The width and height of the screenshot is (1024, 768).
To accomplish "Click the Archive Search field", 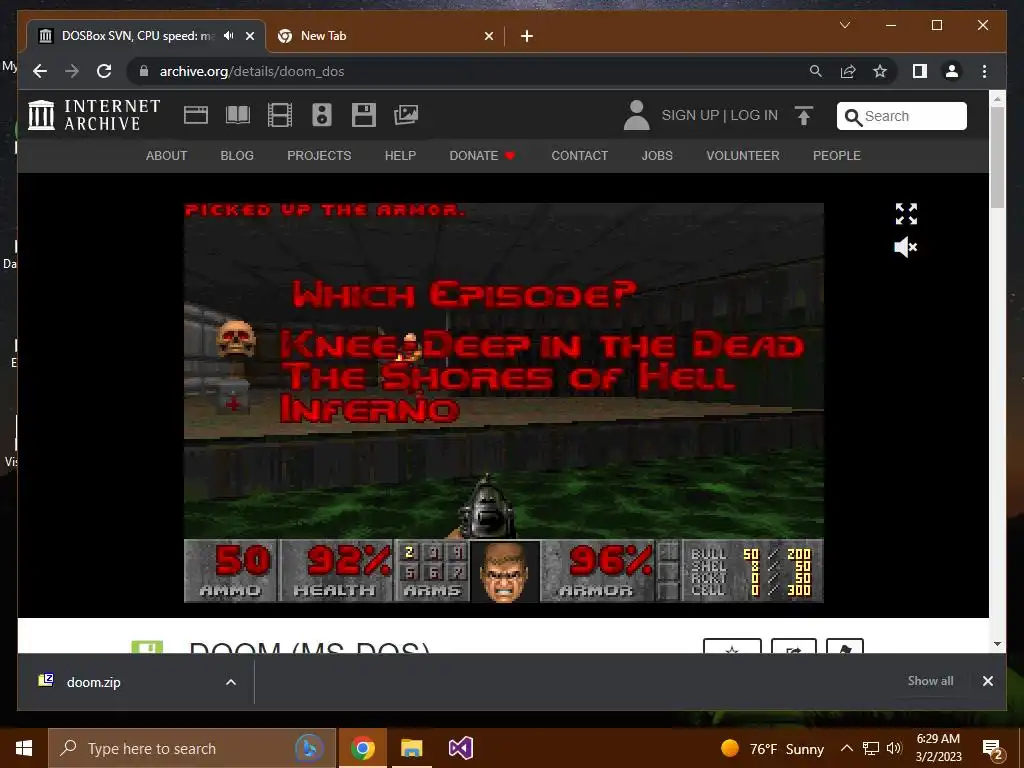I will (x=901, y=116).
